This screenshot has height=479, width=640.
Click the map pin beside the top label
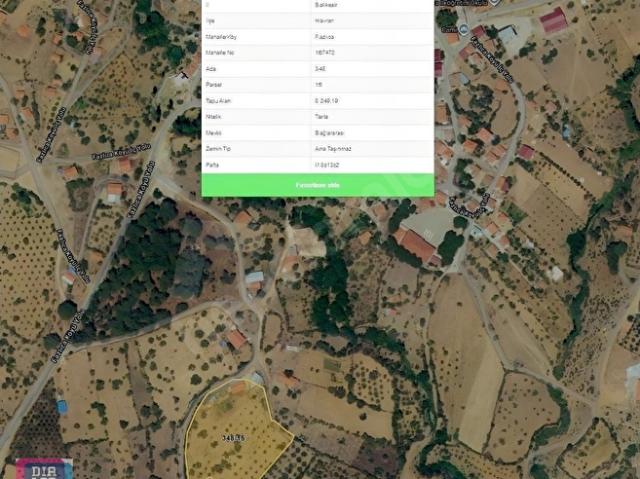494,2
